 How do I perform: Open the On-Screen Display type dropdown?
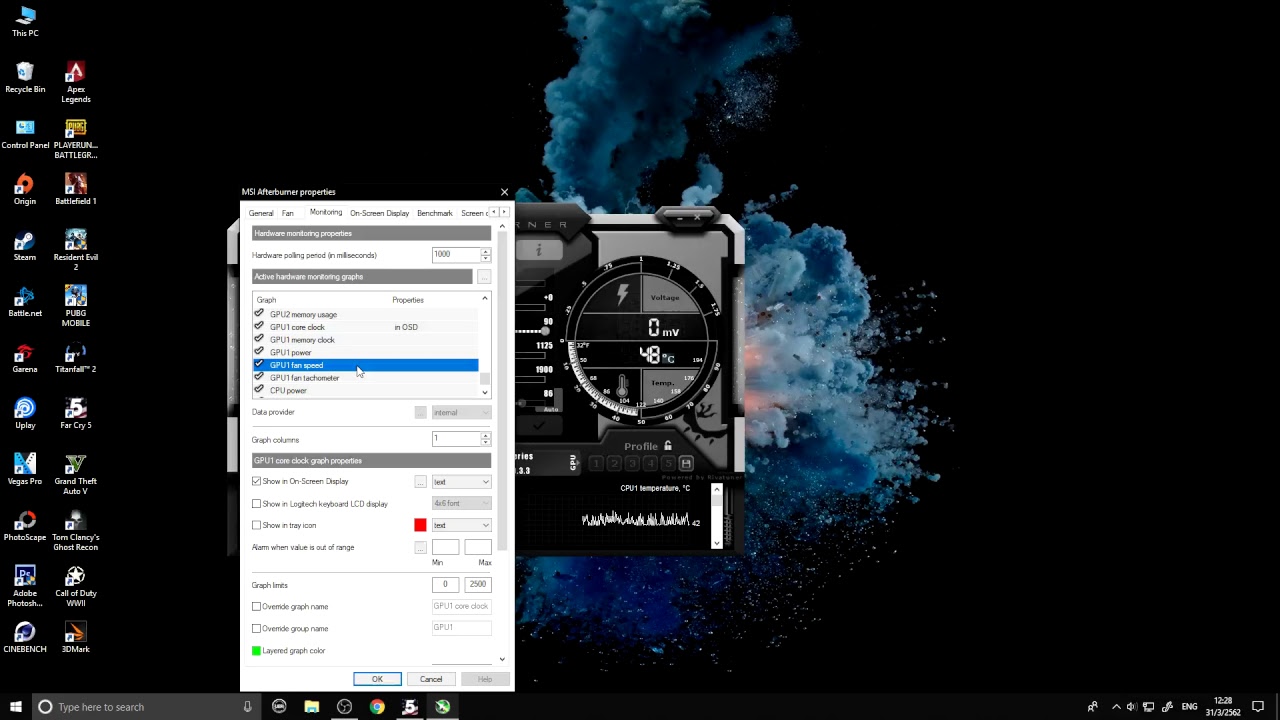[x=461, y=482]
